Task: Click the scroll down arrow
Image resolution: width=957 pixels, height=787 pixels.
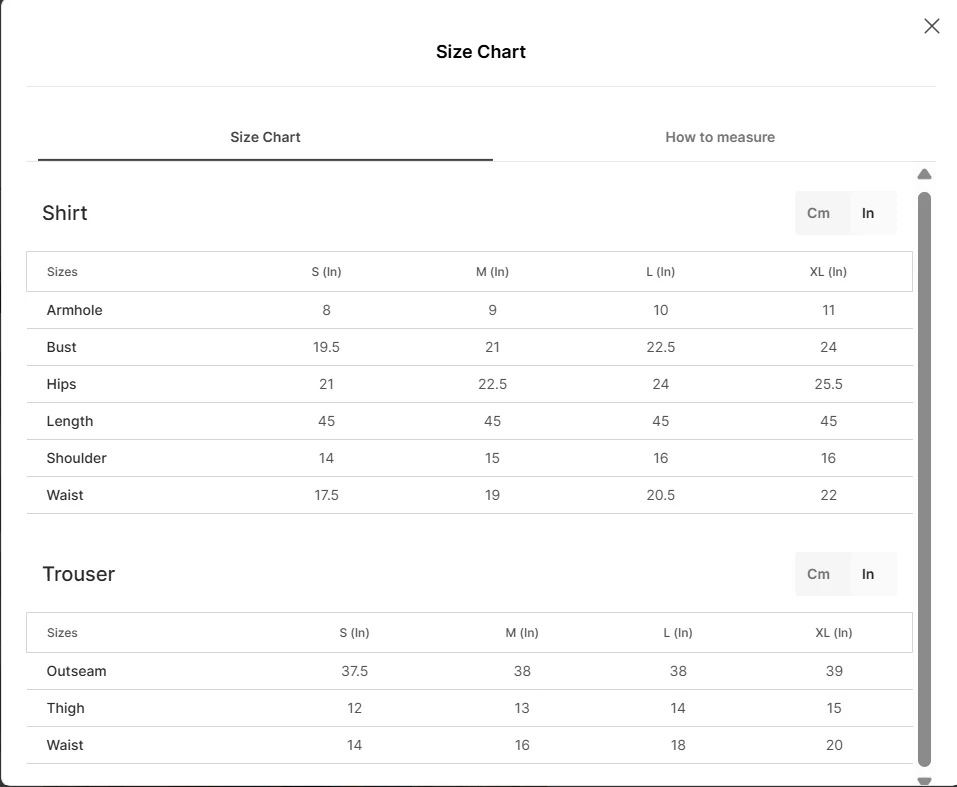Action: point(924,781)
